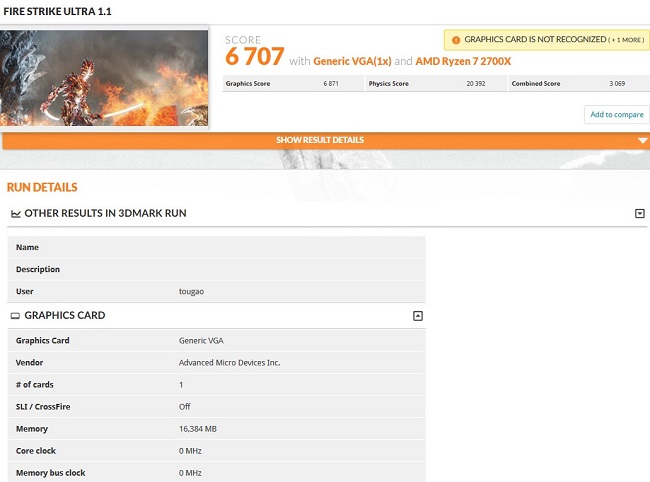Viewport: 650px width, 482px height.
Task: Click the Physics Score label
Action: (388, 83)
